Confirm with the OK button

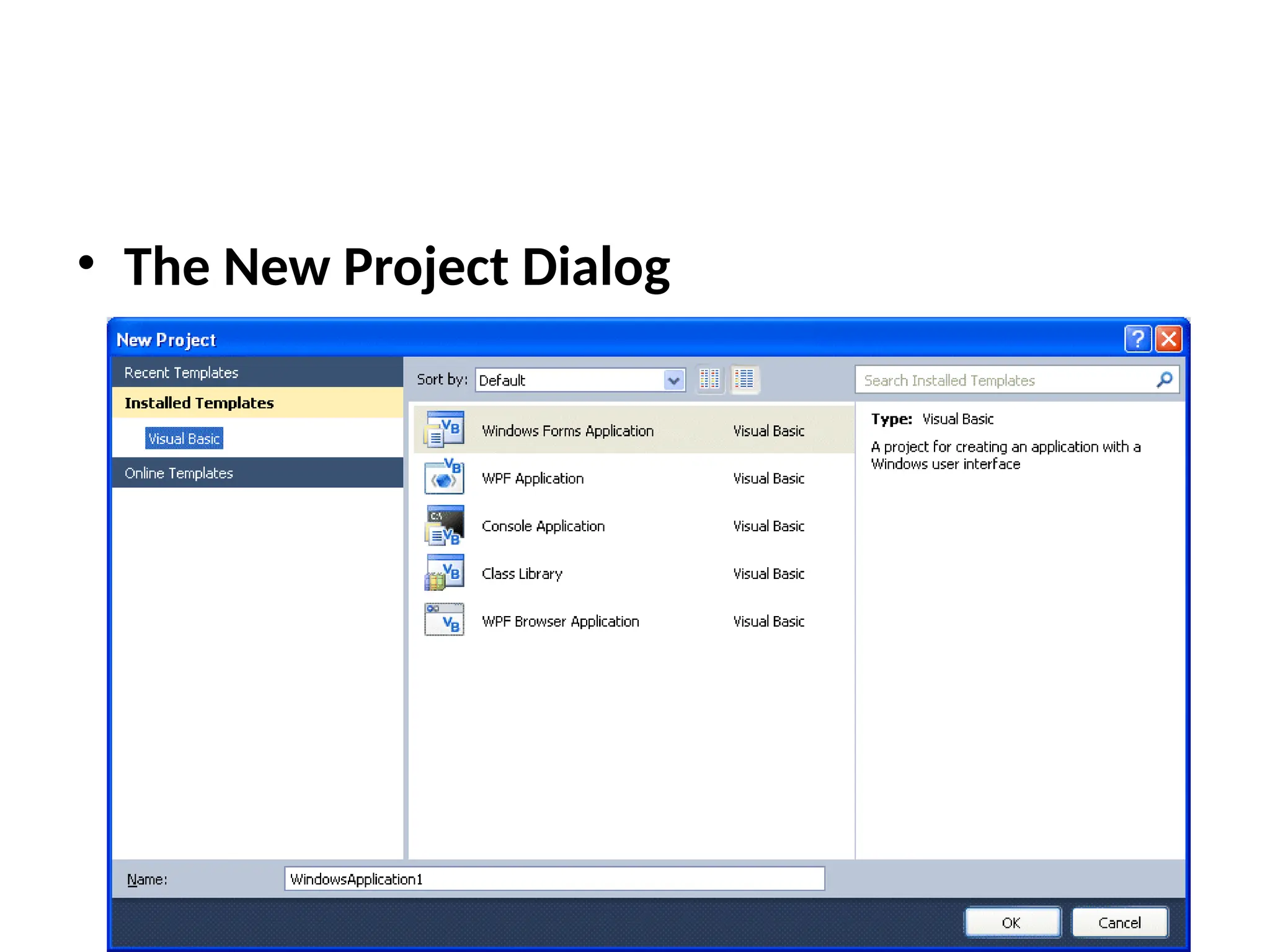(1012, 923)
